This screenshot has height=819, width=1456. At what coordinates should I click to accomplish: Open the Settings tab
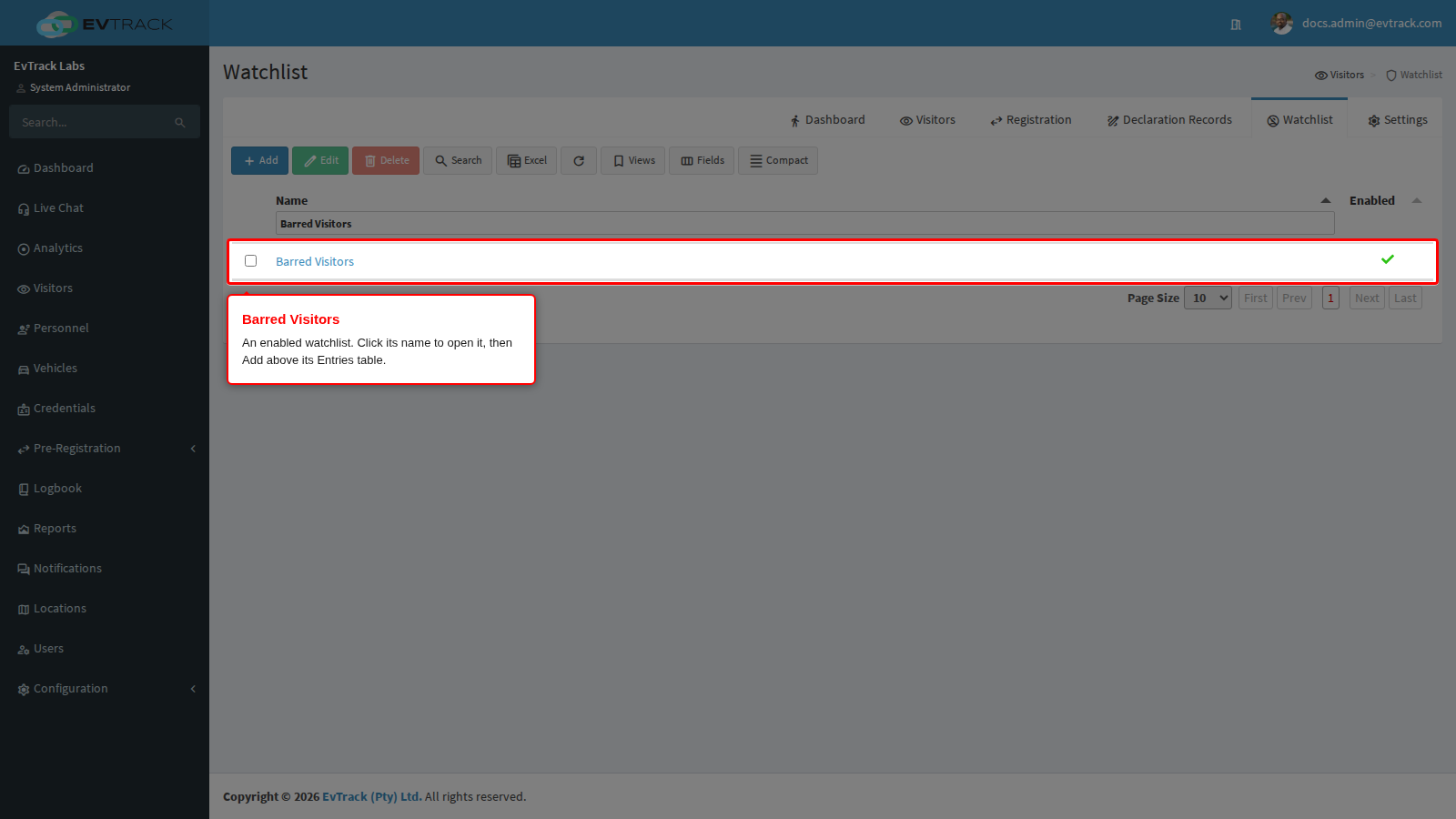click(1398, 120)
